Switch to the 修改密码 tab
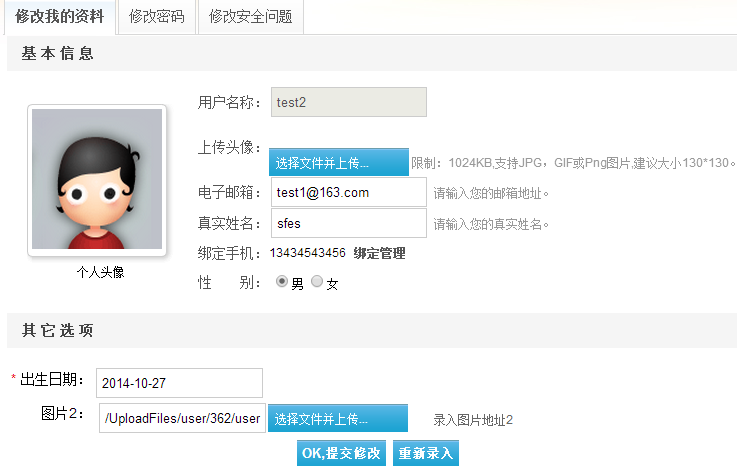The width and height of the screenshot is (737, 474). point(157,17)
